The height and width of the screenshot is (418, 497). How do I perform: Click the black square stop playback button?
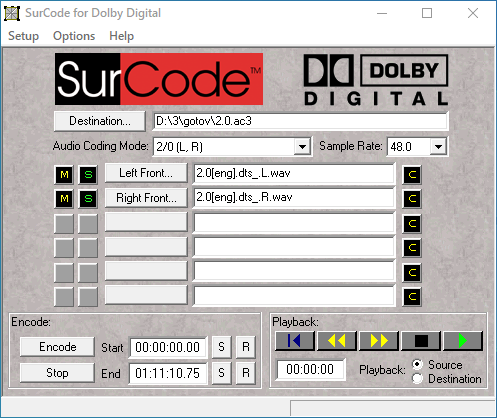click(x=421, y=341)
